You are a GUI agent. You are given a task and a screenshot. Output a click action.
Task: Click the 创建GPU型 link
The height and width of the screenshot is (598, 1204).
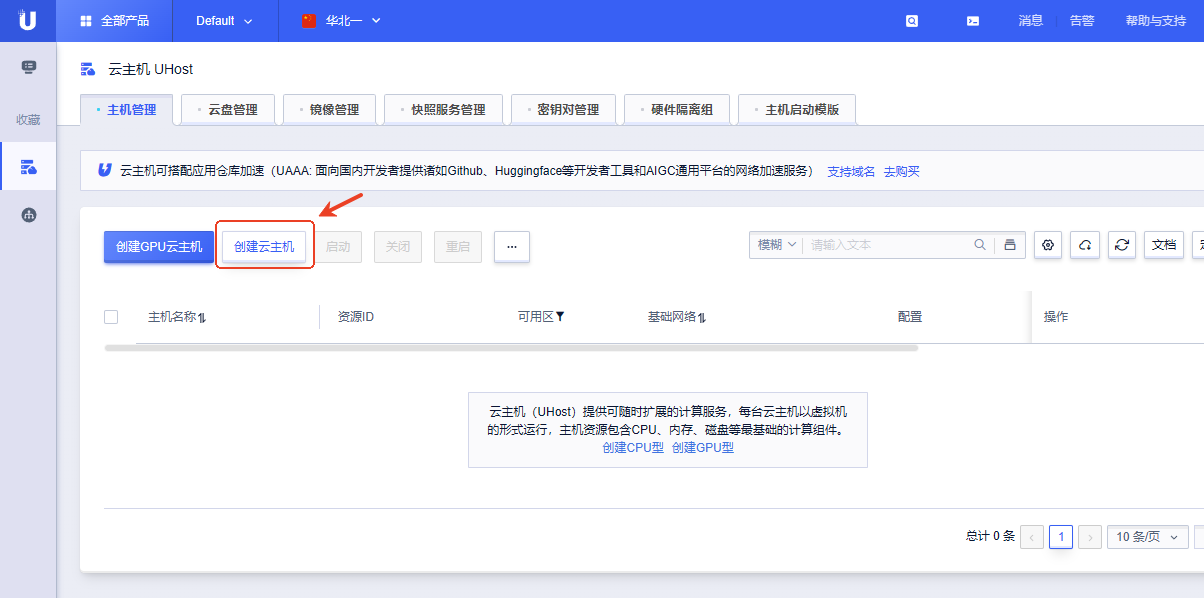coord(703,448)
